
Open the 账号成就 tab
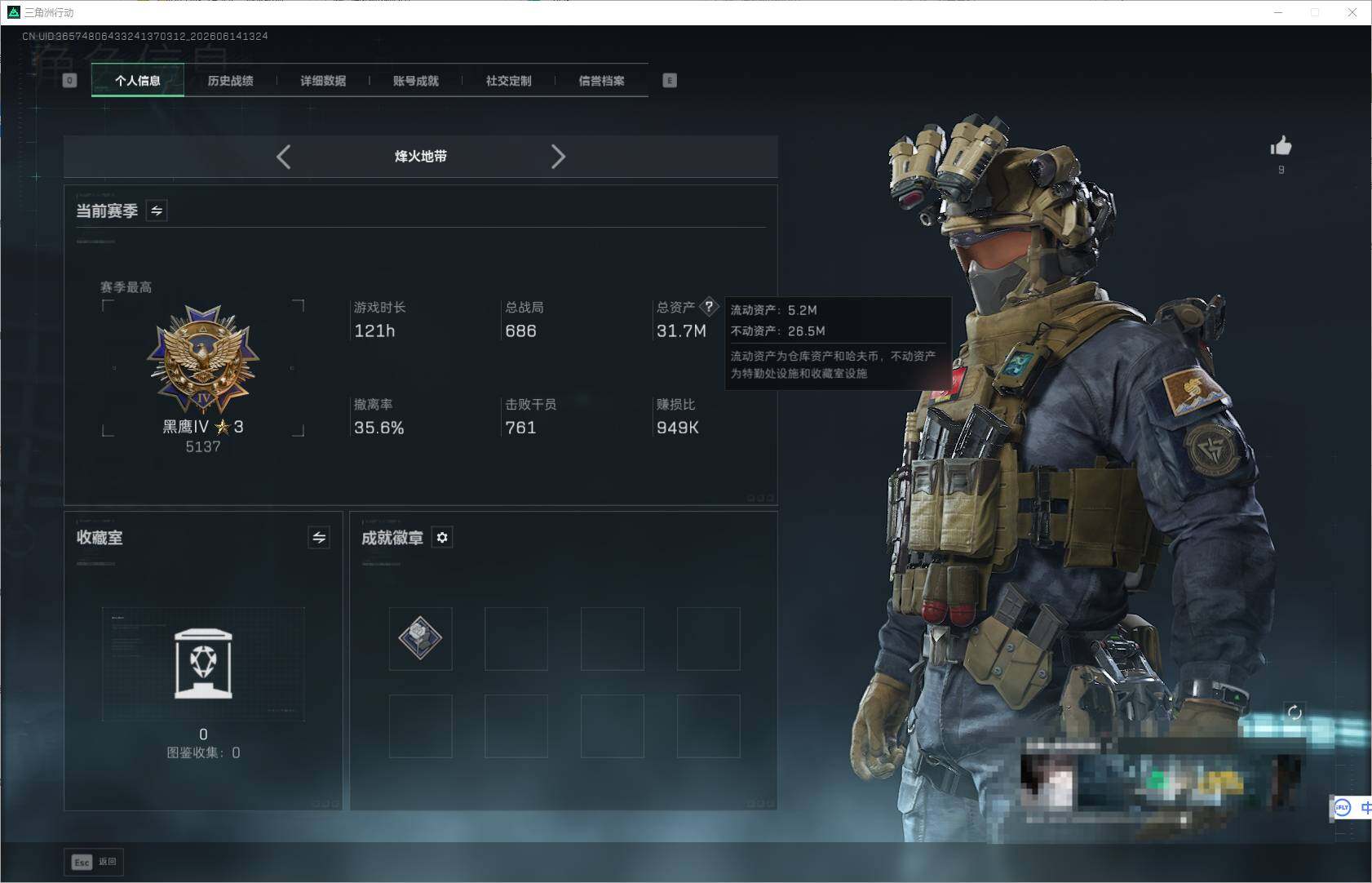[x=415, y=80]
